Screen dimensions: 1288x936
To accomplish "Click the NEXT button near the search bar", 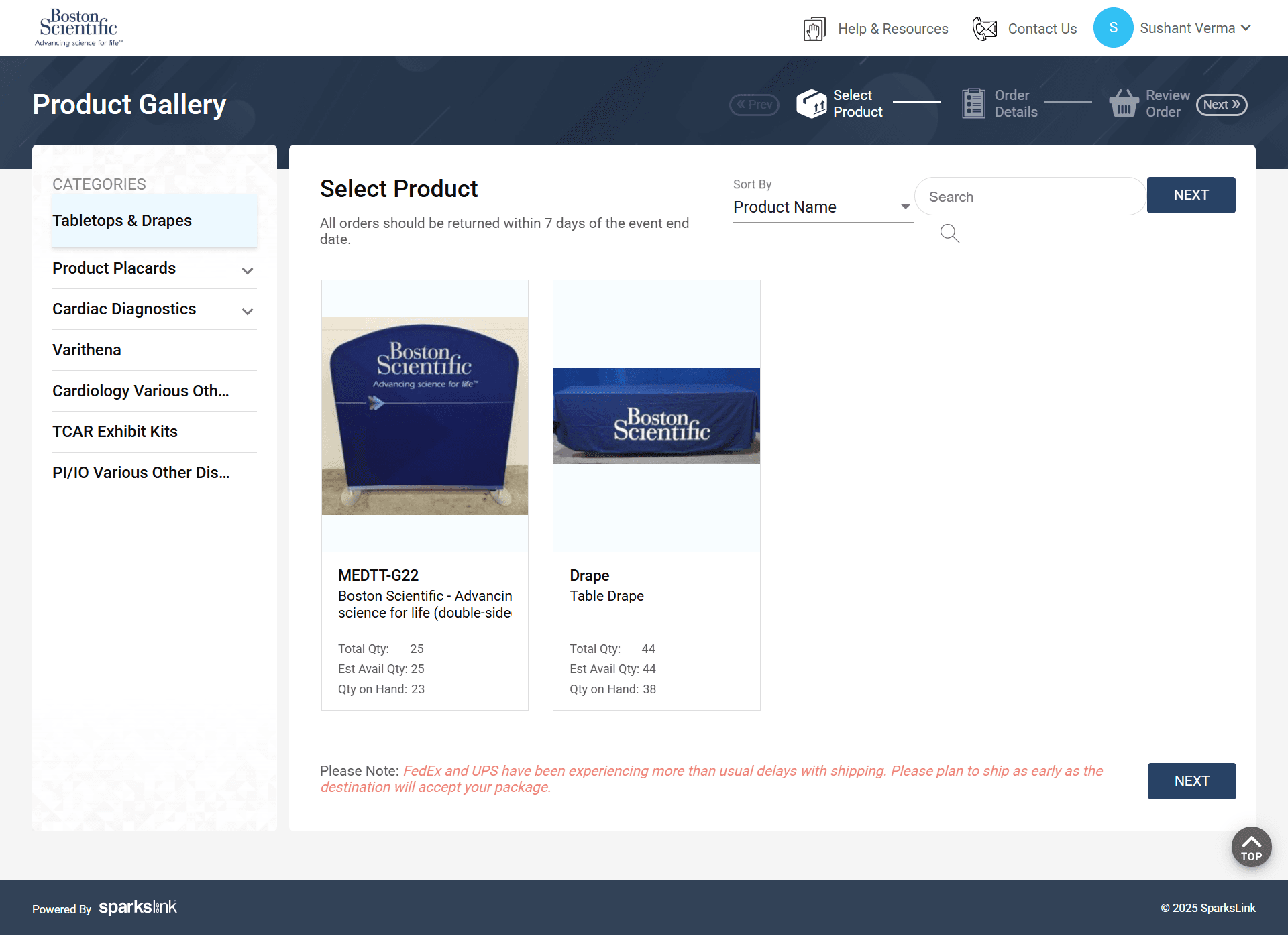I will coord(1191,195).
